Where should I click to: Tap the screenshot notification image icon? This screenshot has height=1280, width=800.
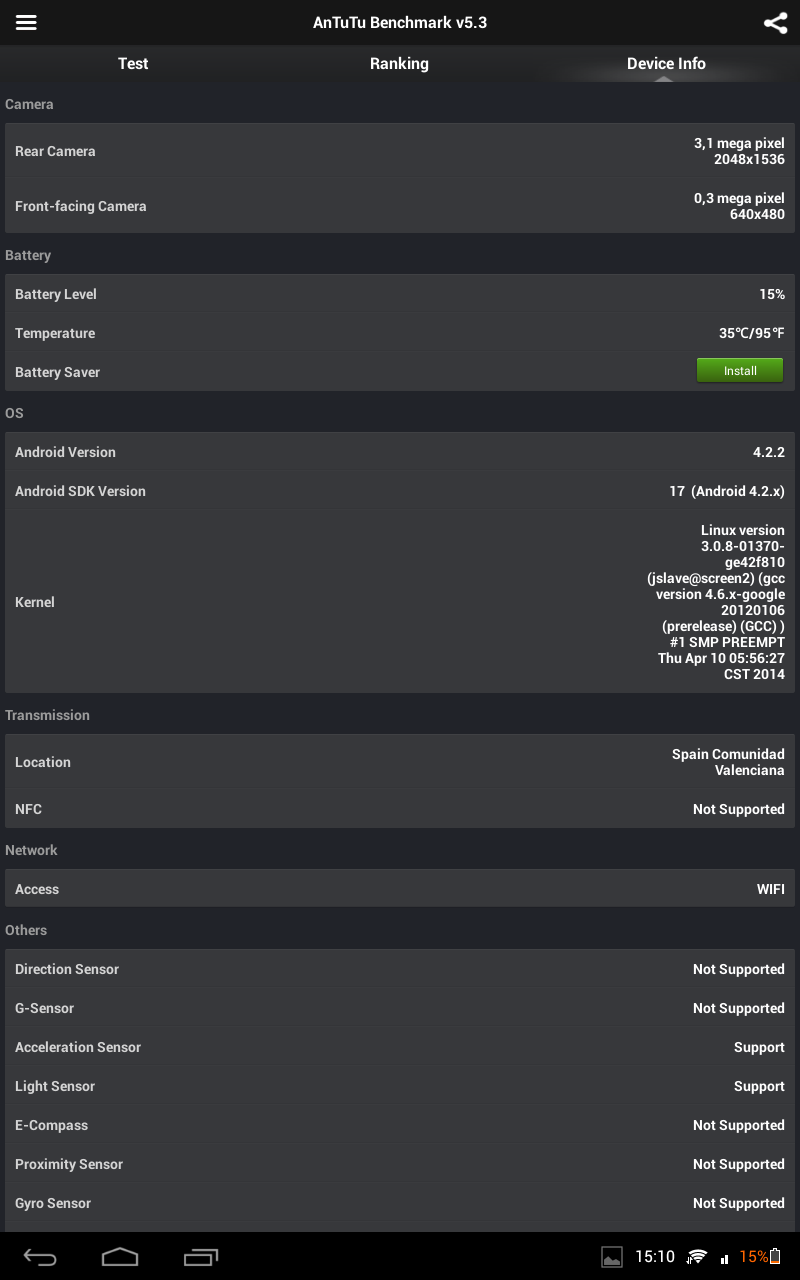(611, 1257)
